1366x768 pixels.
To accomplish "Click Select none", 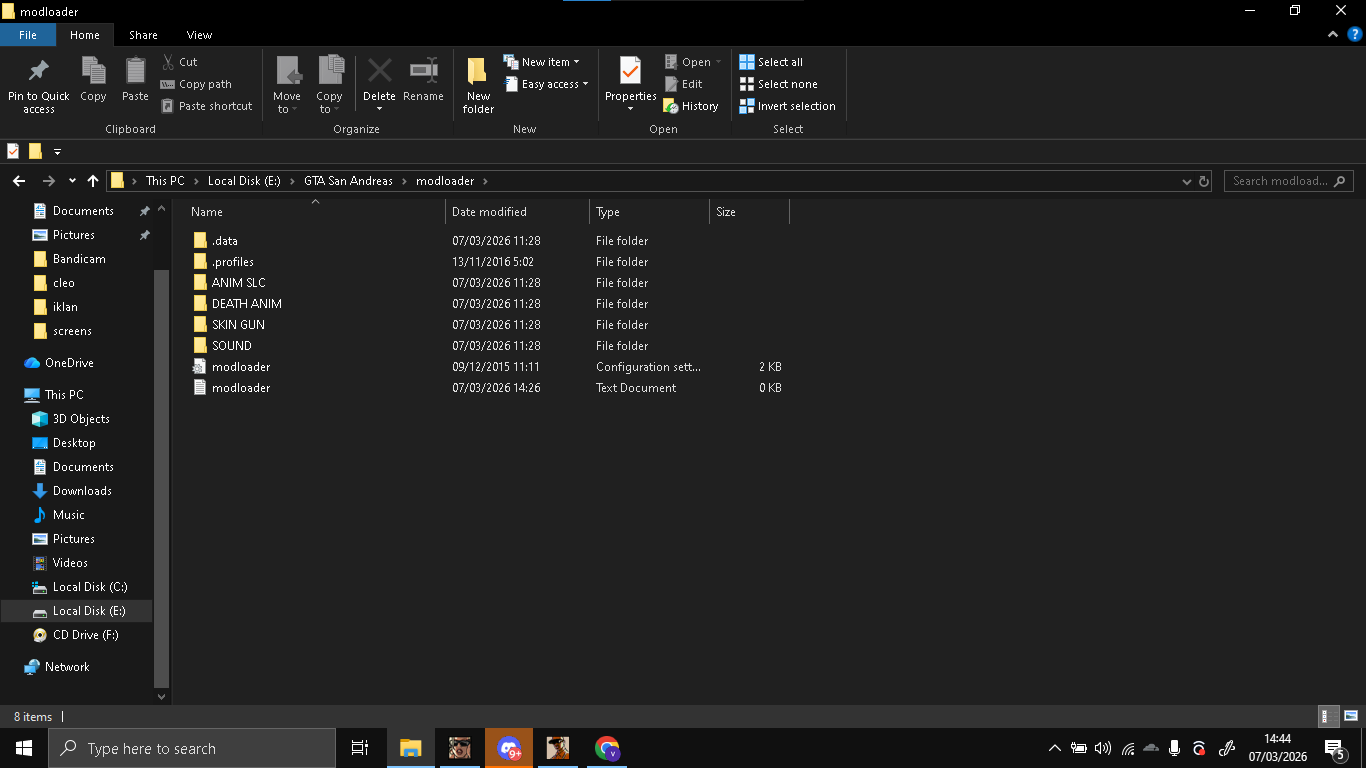I will [778, 84].
